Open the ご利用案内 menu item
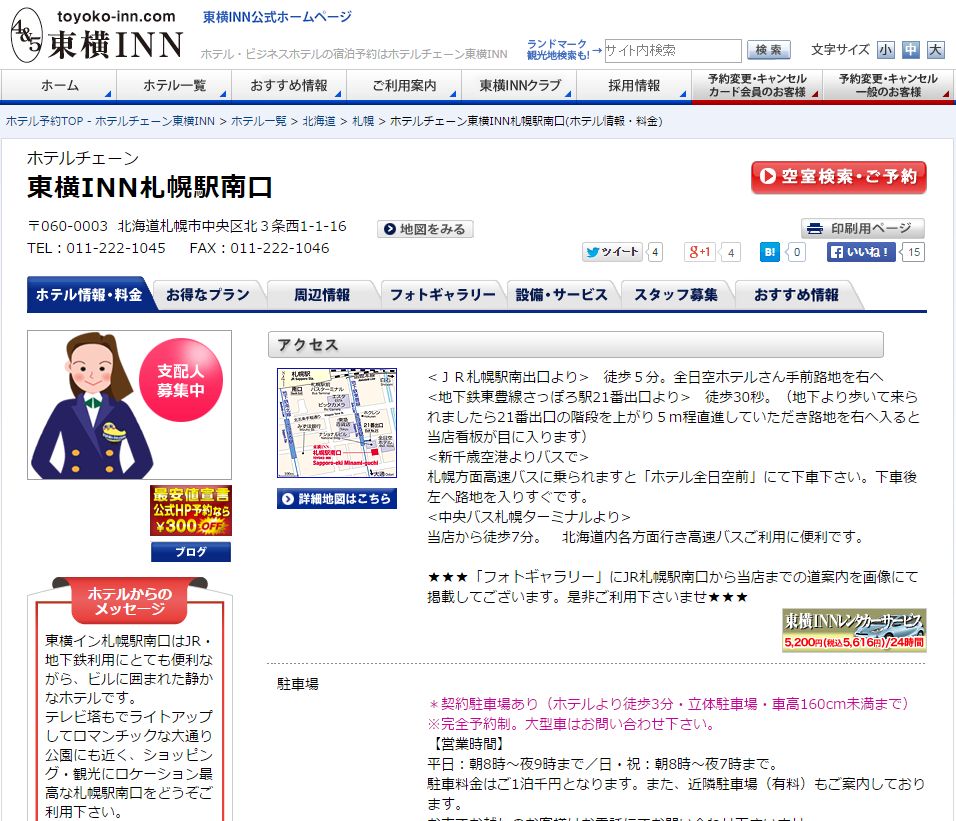Screen dimensions: 956x821 404,86
